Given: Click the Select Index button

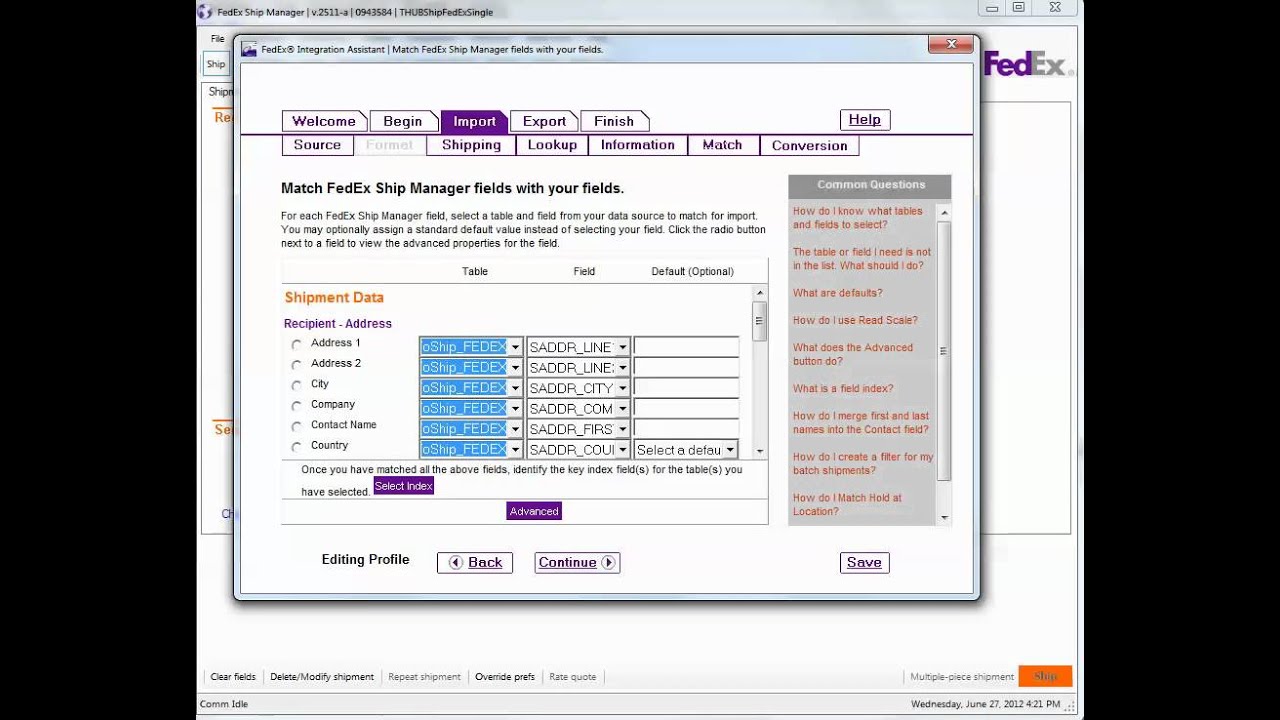Looking at the screenshot, I should [x=404, y=486].
